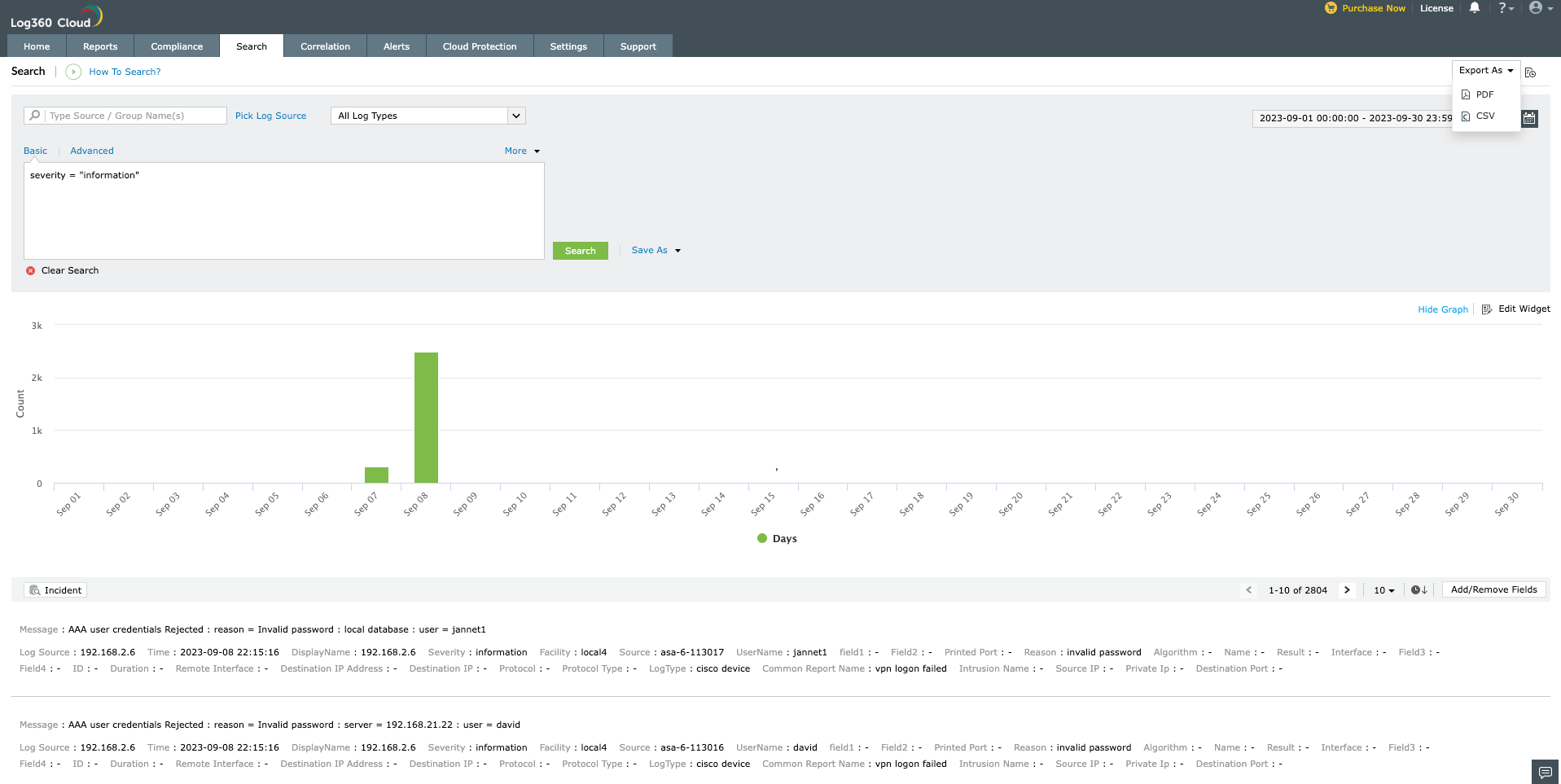Screen dimensions: 1561x784
Task: Switch to the Reports tab
Action: [100, 46]
